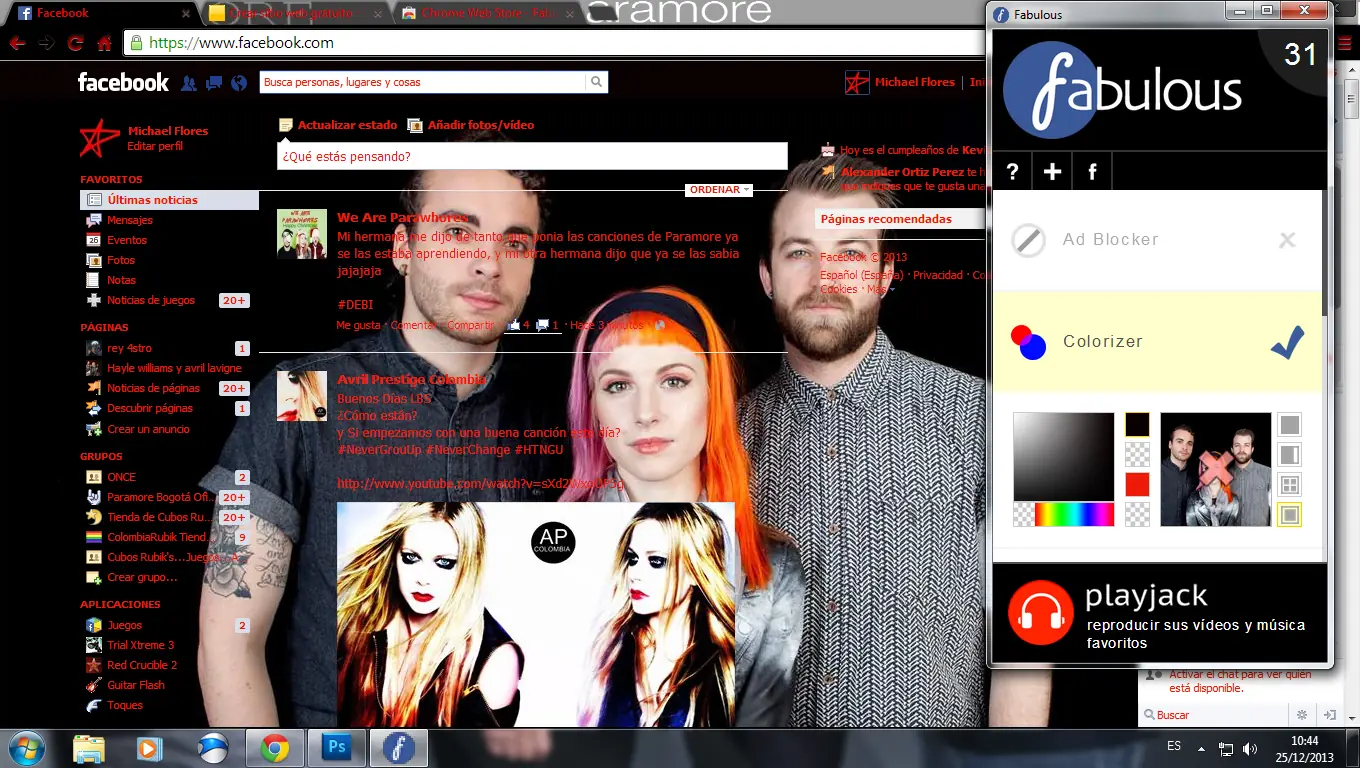Click Editar perfil link
This screenshot has height=768, width=1360.
coord(155,146)
